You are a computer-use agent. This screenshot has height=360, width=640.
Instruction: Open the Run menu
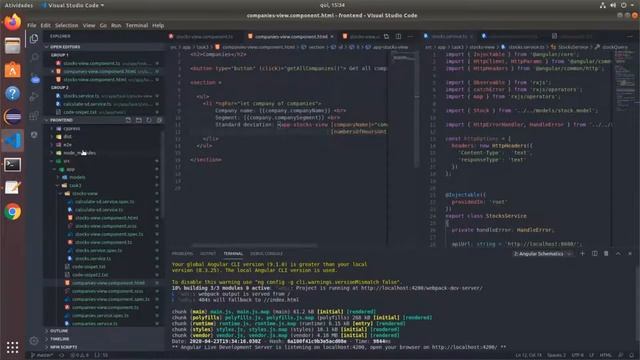coord(116,25)
